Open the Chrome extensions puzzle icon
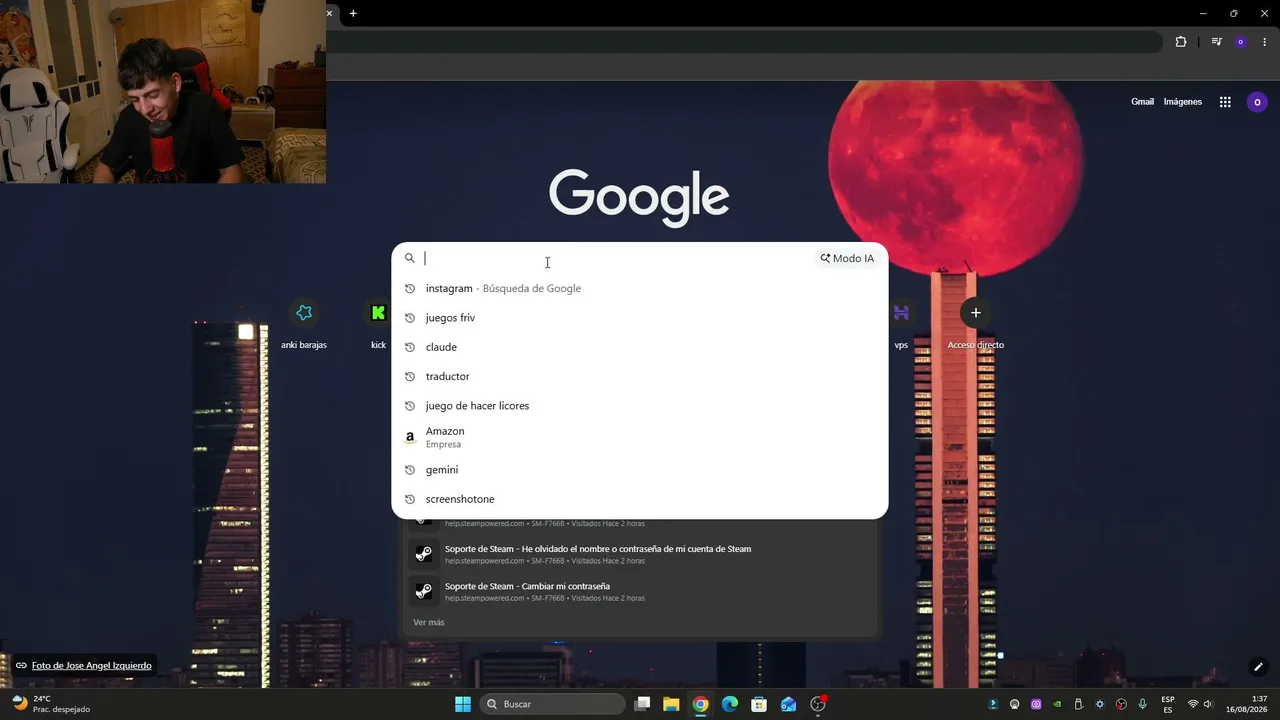 [1181, 42]
